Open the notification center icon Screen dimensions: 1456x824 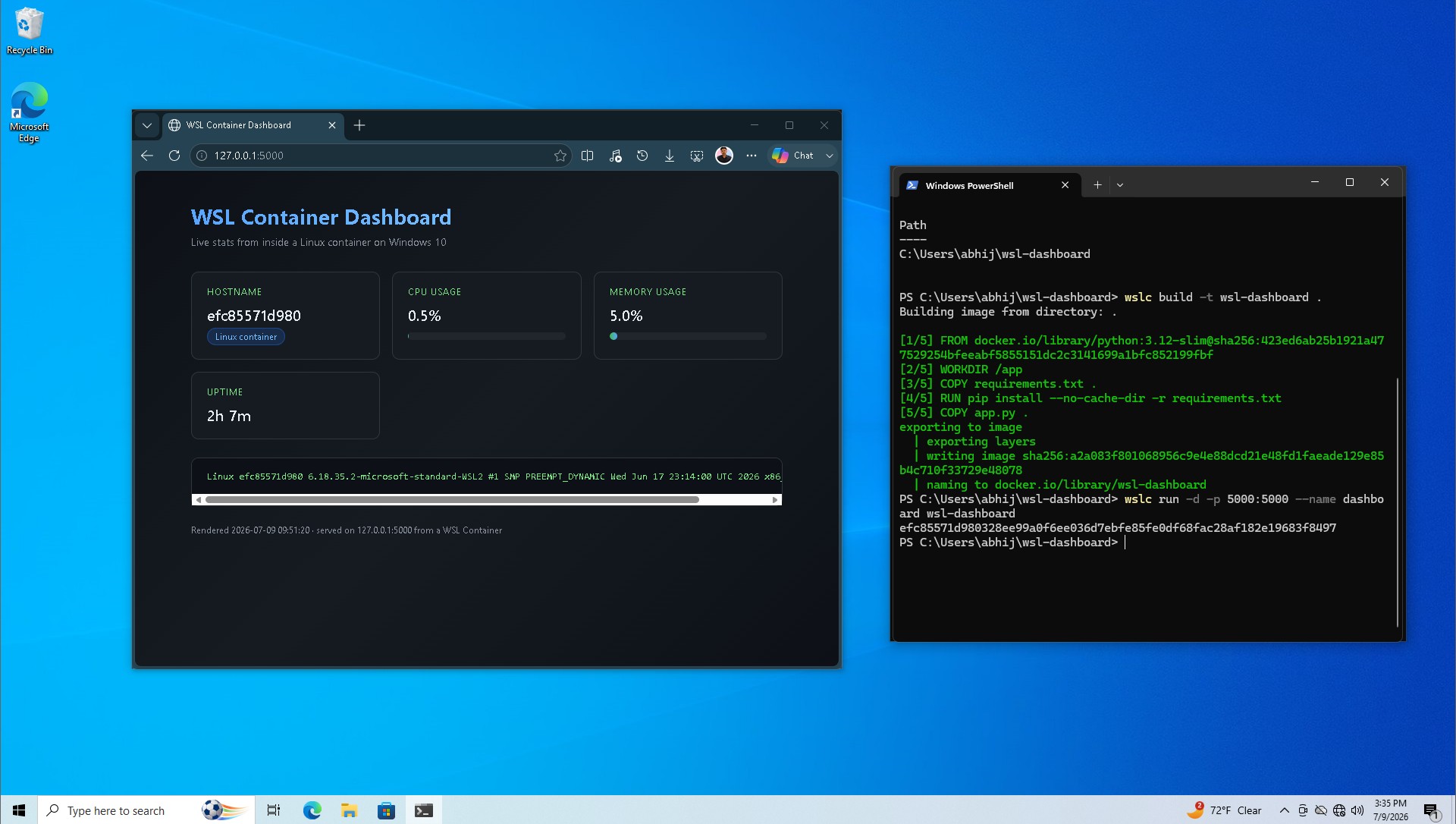(x=1431, y=811)
